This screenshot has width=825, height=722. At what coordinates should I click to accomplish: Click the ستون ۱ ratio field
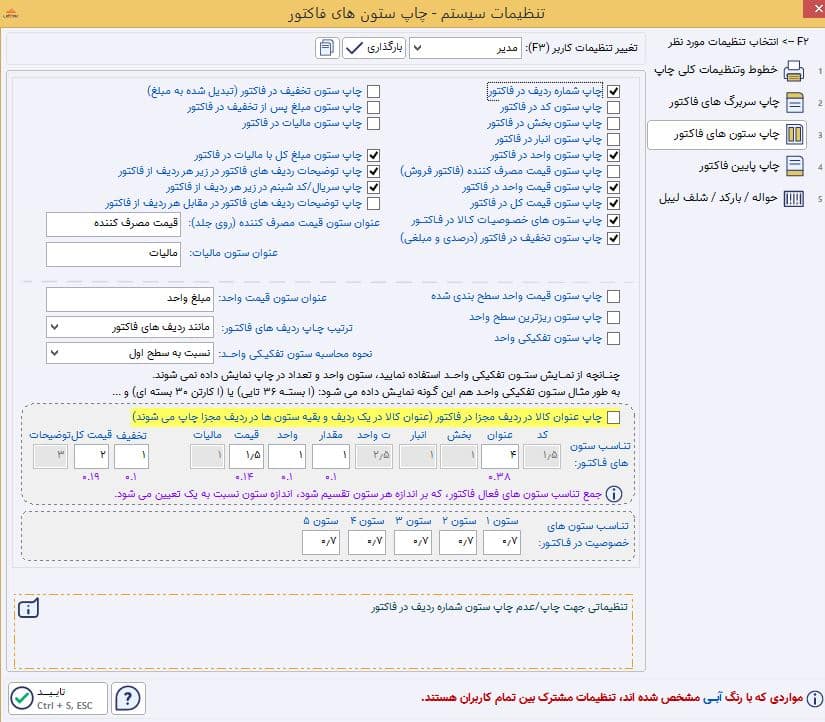pos(502,542)
